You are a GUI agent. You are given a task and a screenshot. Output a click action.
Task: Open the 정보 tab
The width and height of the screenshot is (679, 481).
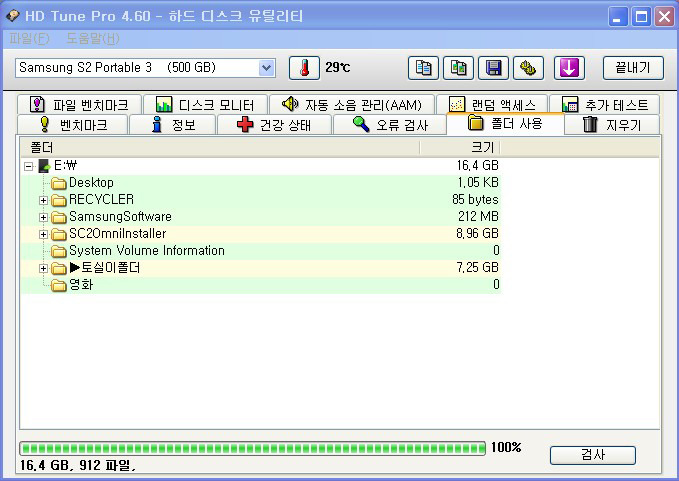(x=172, y=125)
